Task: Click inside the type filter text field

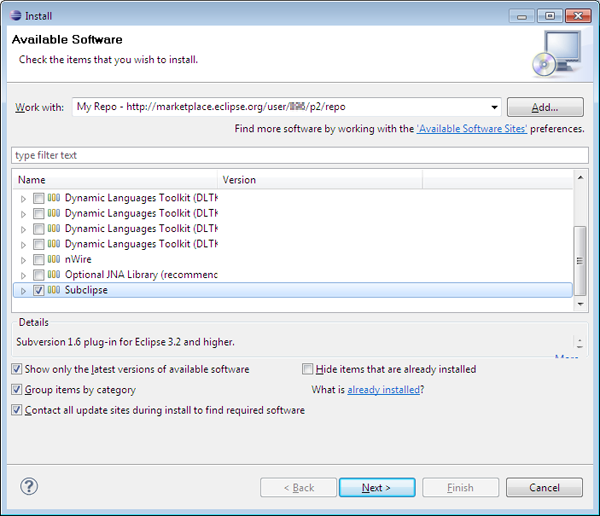Action: click(300, 155)
